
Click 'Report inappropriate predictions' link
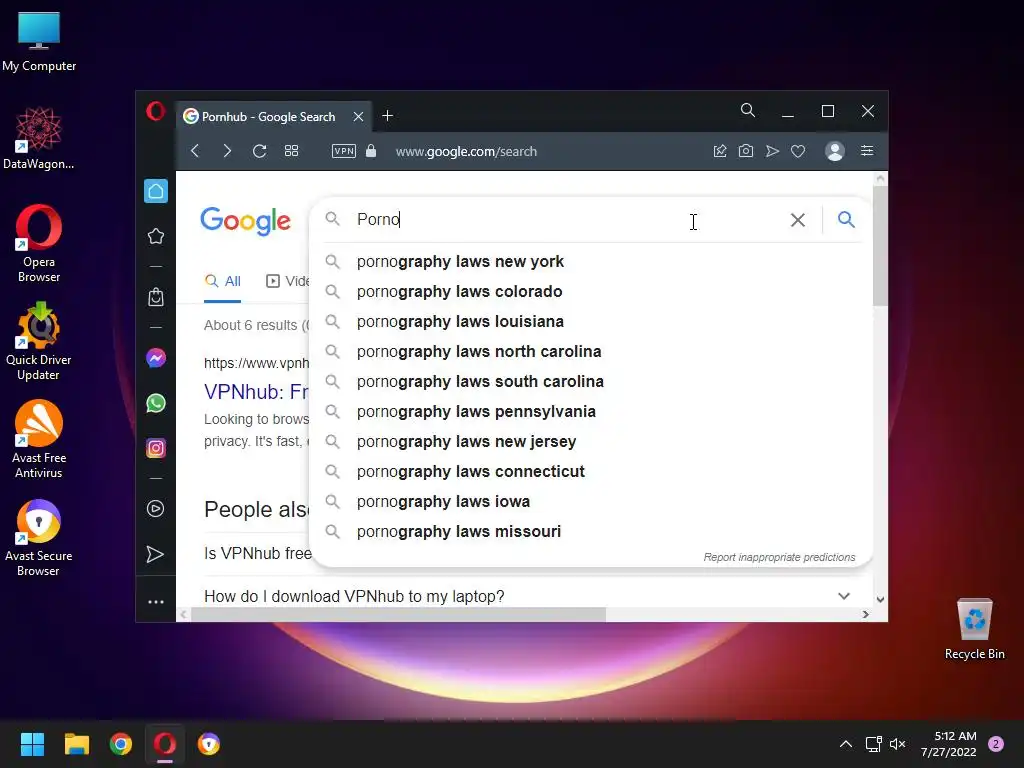779,557
